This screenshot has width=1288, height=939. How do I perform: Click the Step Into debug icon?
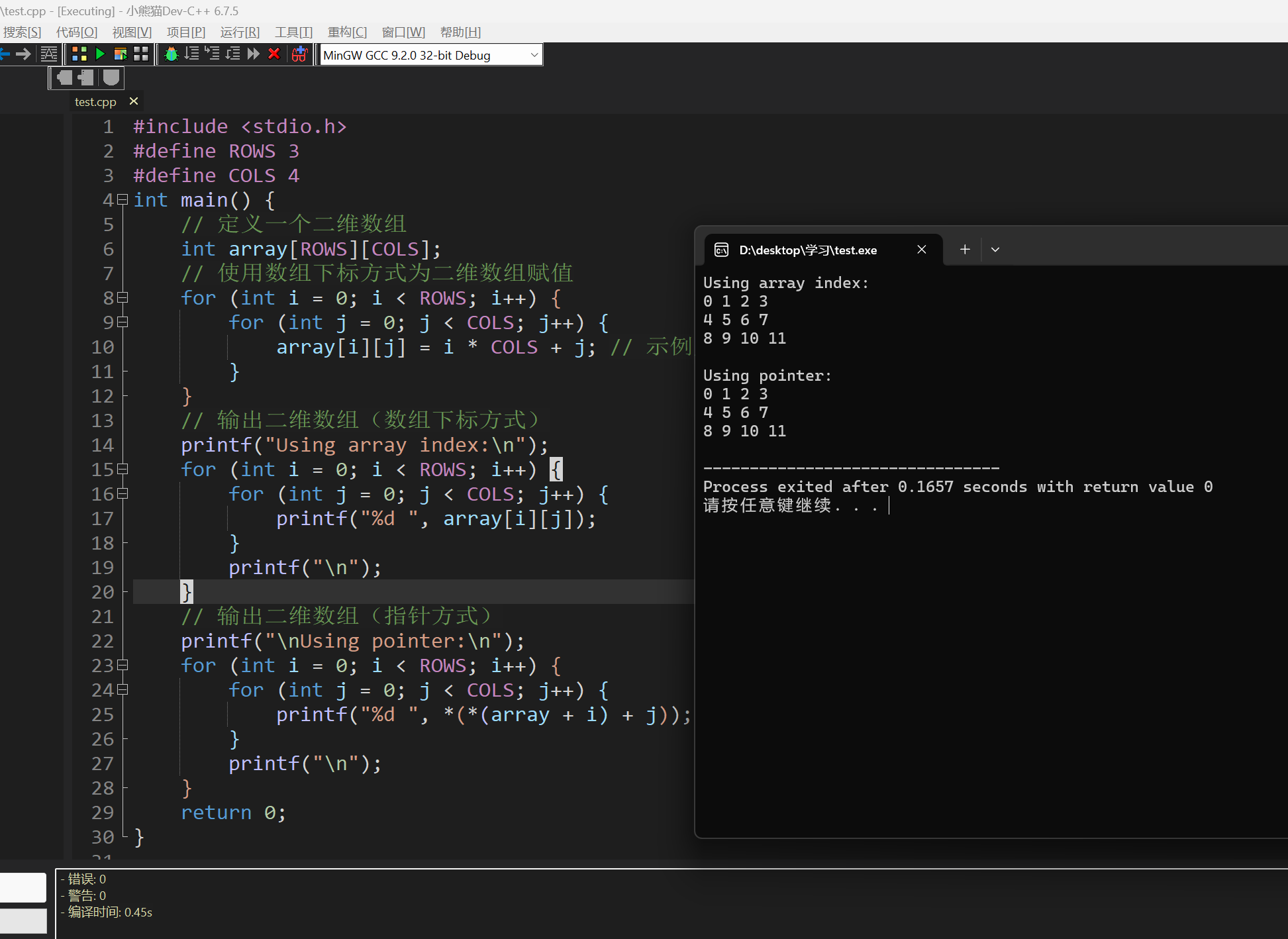[212, 54]
